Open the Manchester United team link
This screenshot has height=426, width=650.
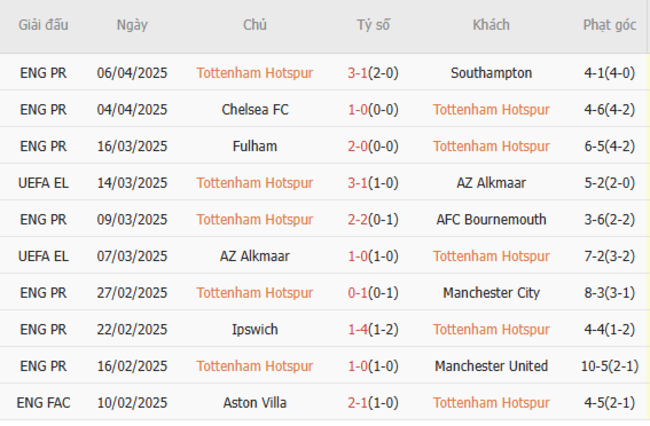pos(491,366)
